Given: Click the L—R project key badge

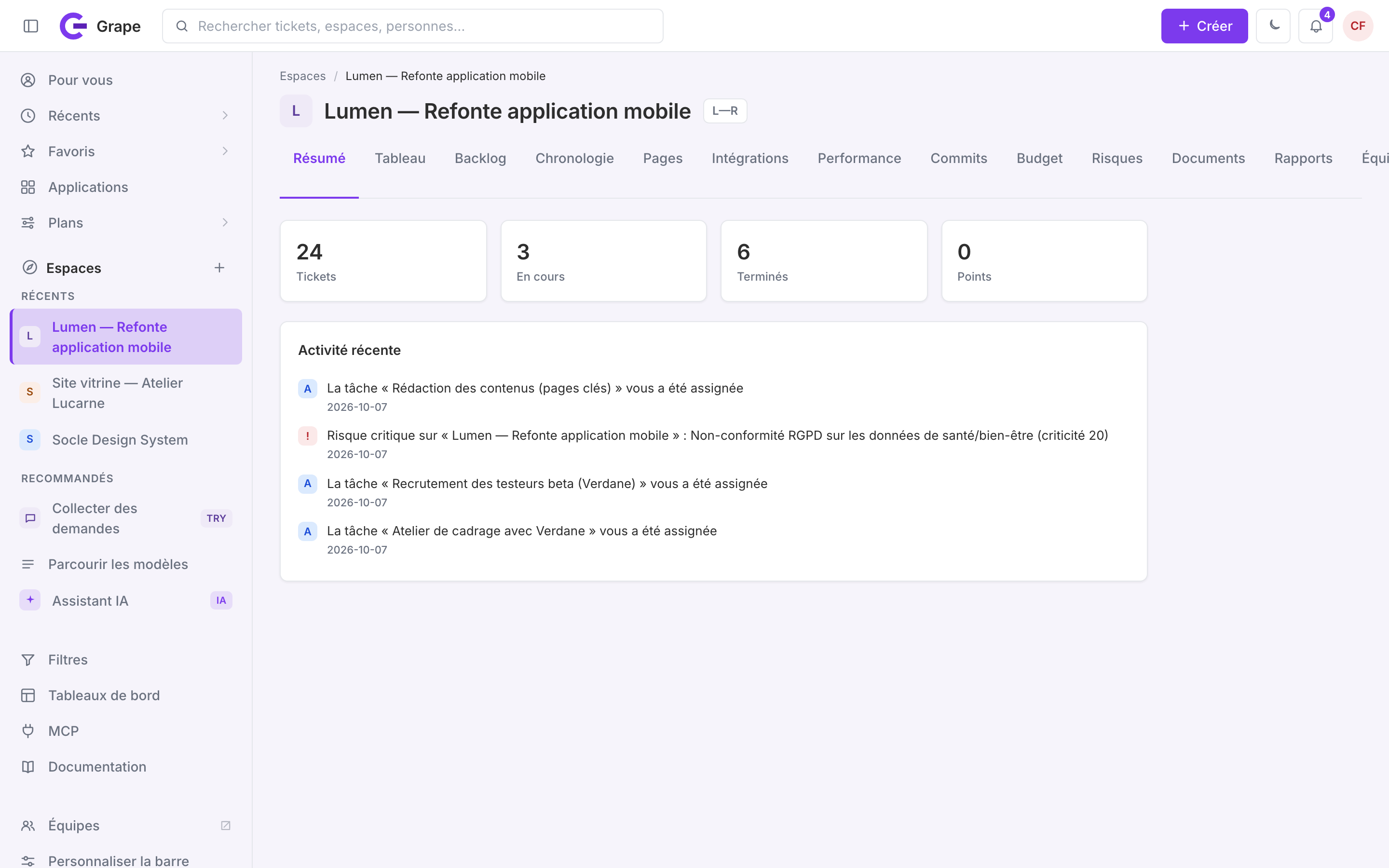Looking at the screenshot, I should click(725, 111).
